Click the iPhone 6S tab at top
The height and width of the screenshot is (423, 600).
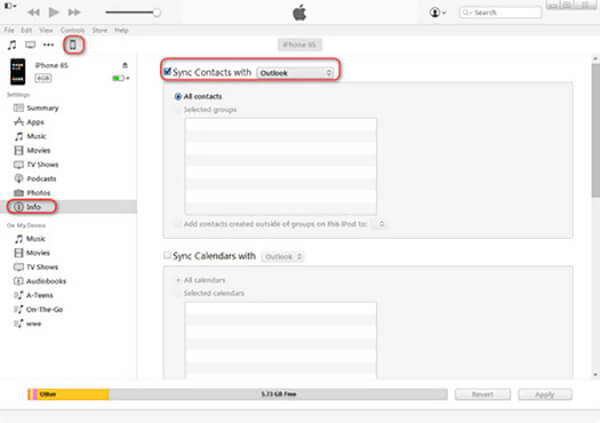click(x=300, y=45)
